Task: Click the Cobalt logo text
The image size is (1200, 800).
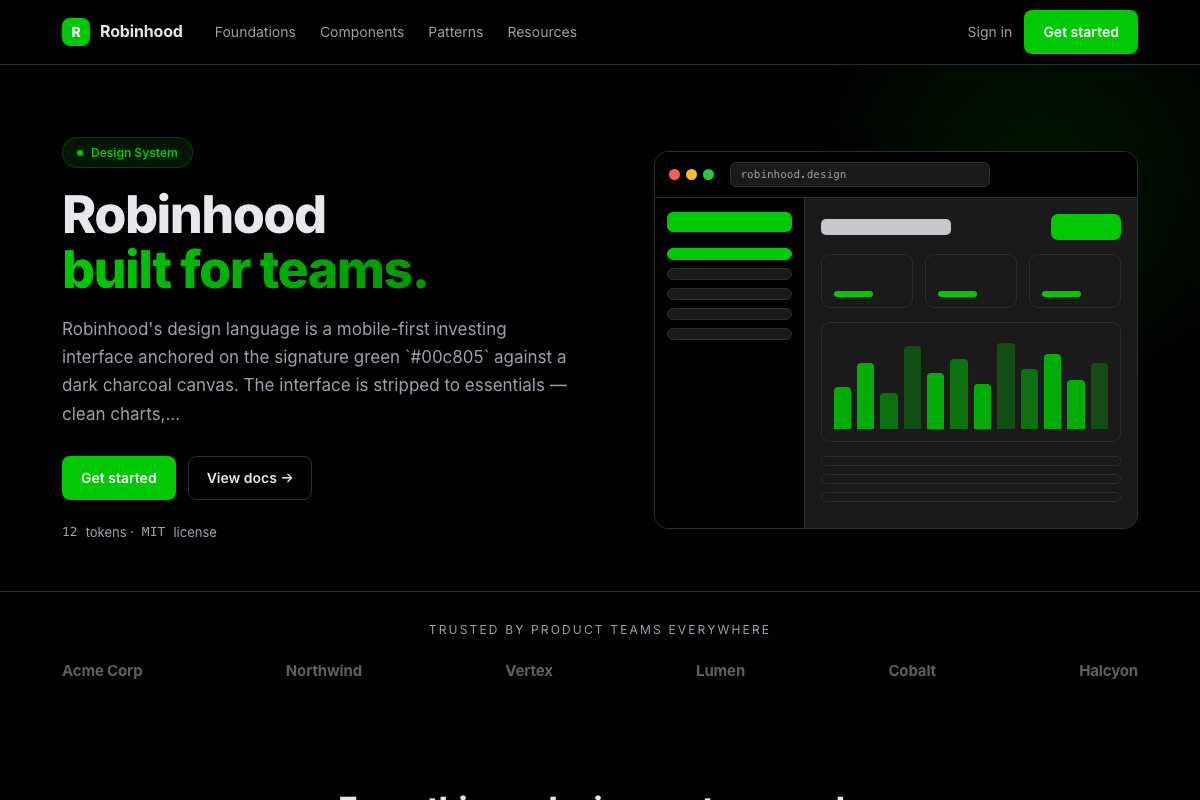Action: pos(912,671)
